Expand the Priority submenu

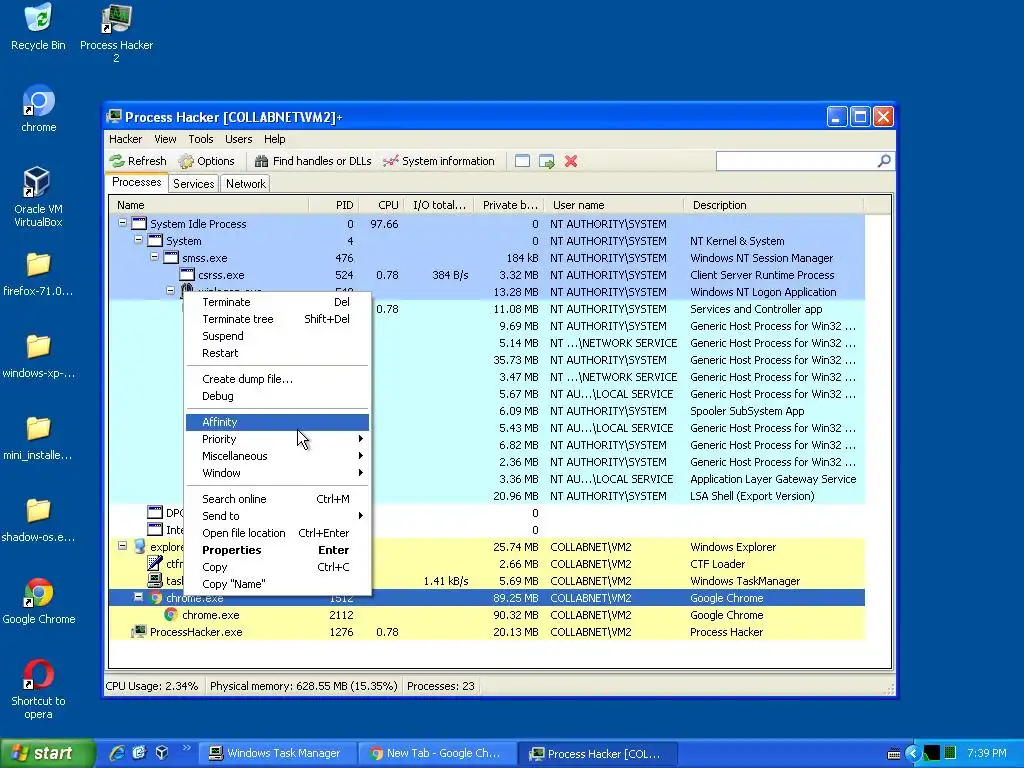(x=277, y=439)
